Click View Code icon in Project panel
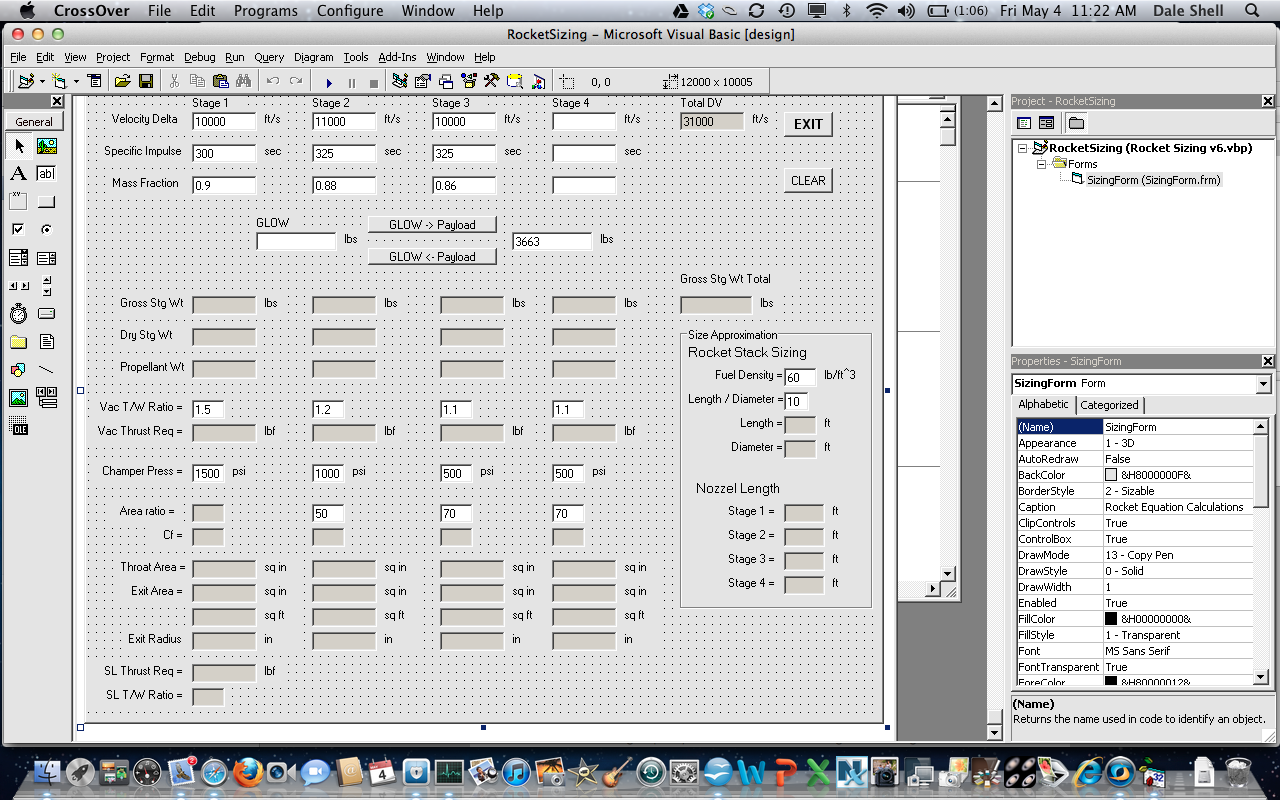 (1024, 123)
